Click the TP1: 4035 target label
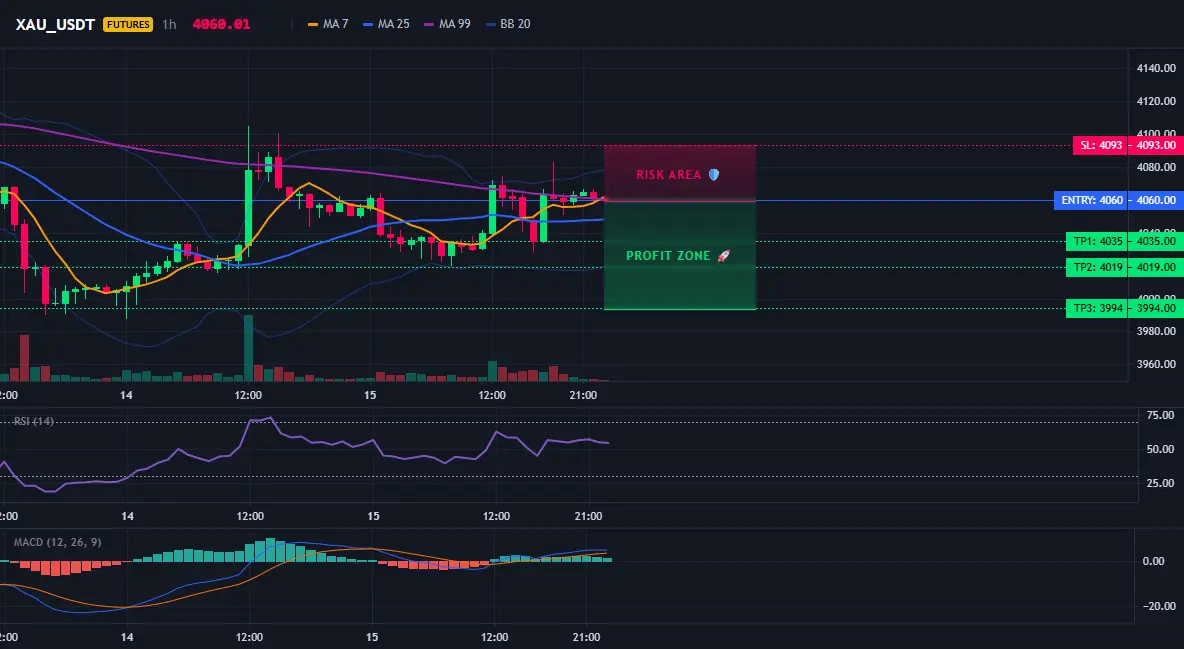1184x649 pixels. (1097, 242)
